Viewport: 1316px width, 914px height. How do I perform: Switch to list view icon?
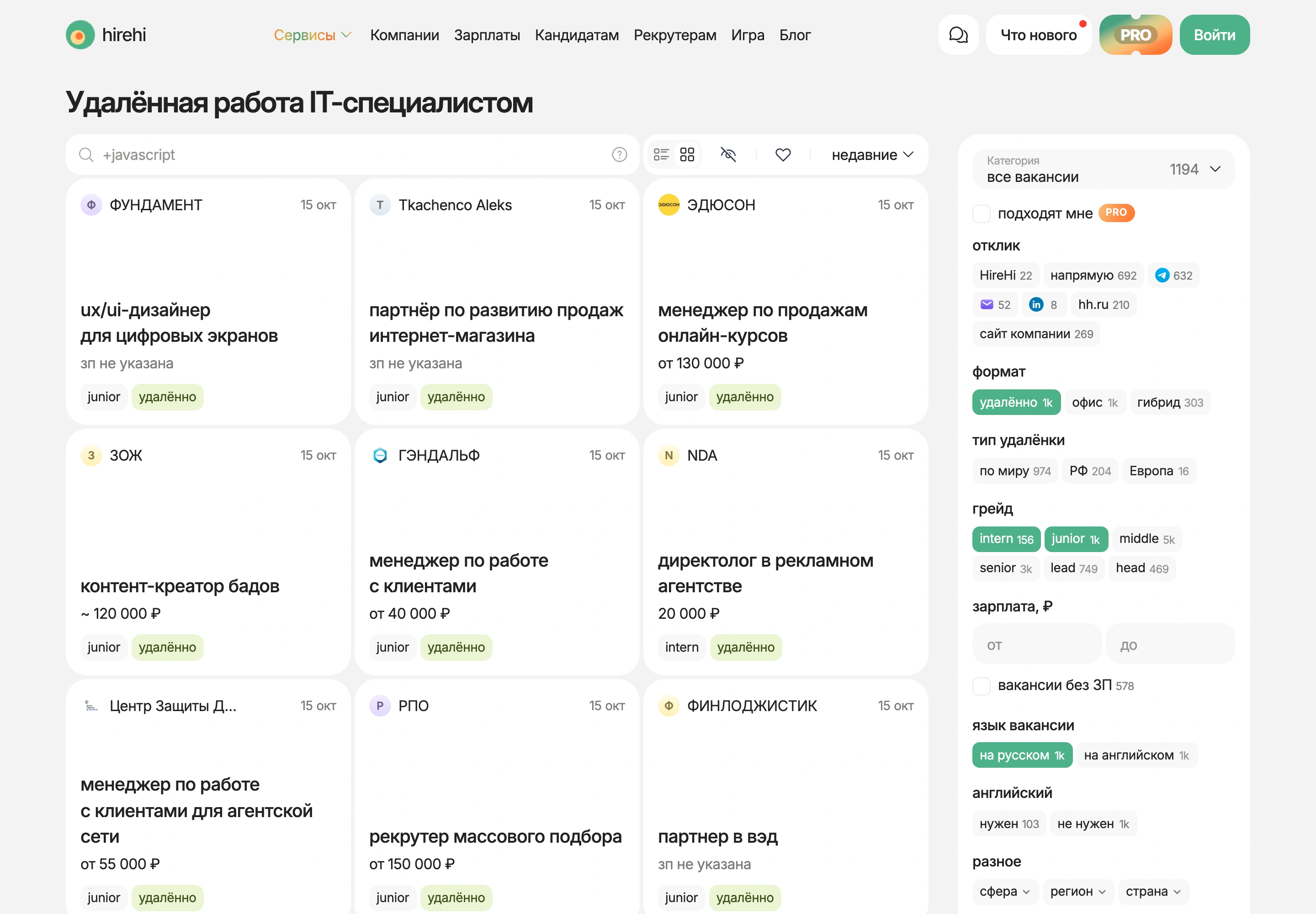662,154
